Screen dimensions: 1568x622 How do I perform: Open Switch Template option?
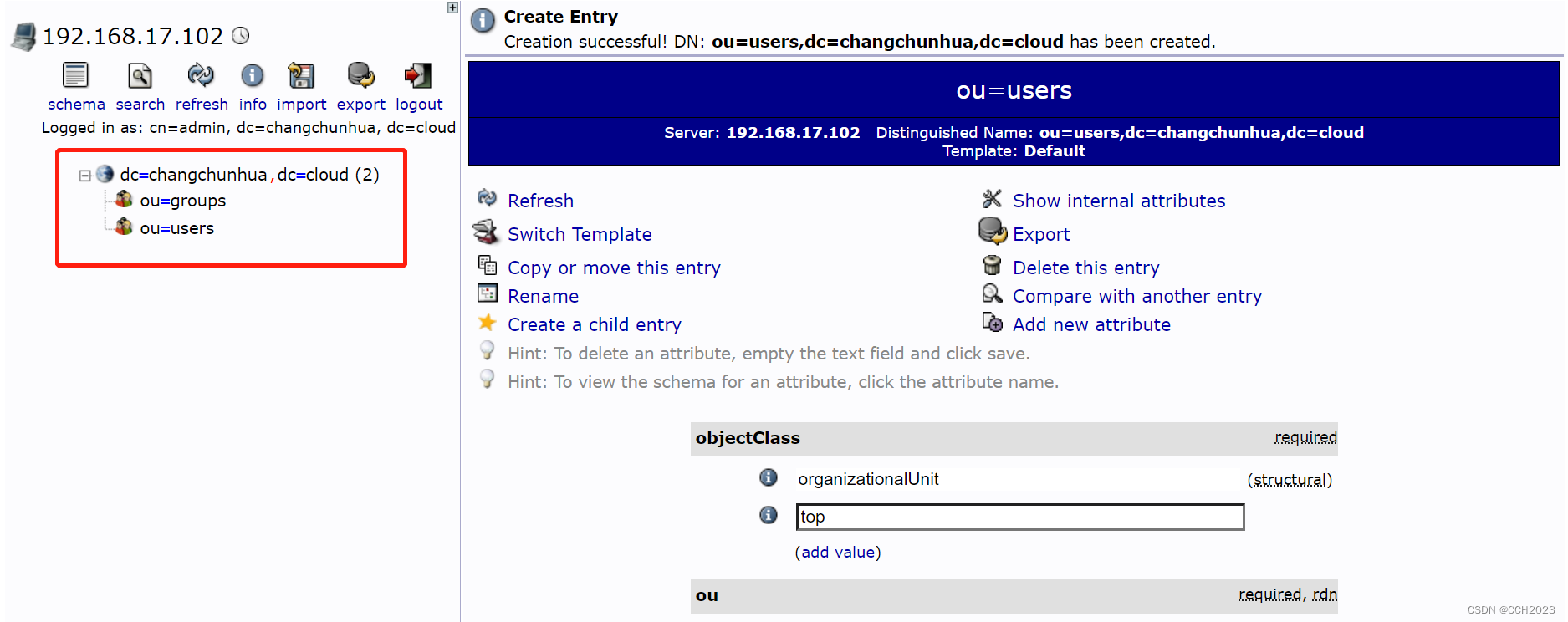tap(579, 234)
